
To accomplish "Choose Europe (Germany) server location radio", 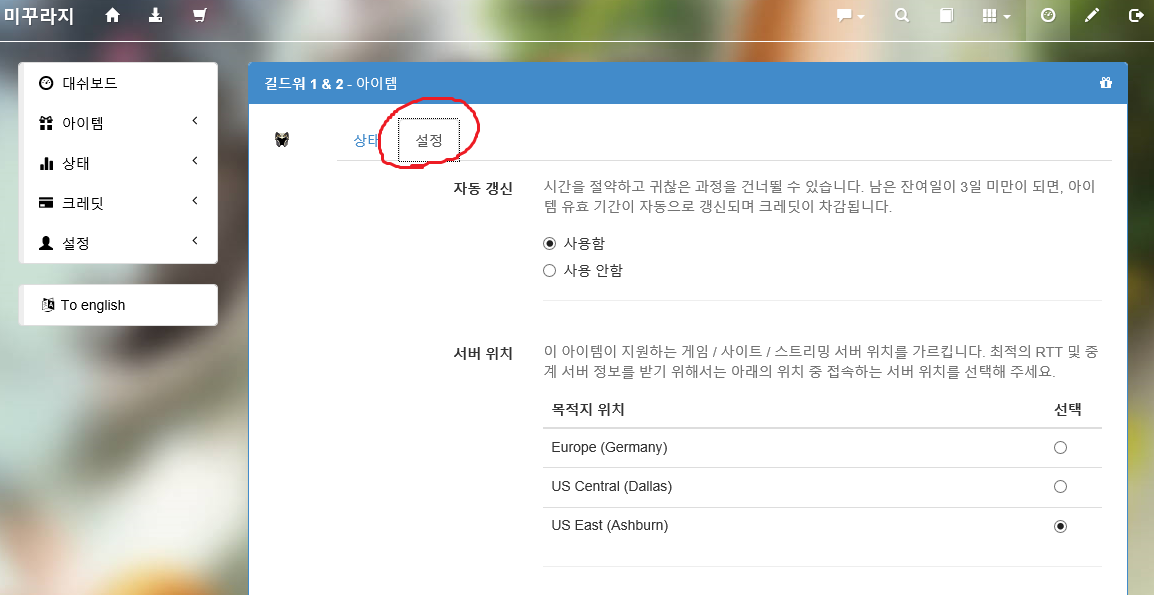I will tap(1060, 447).
